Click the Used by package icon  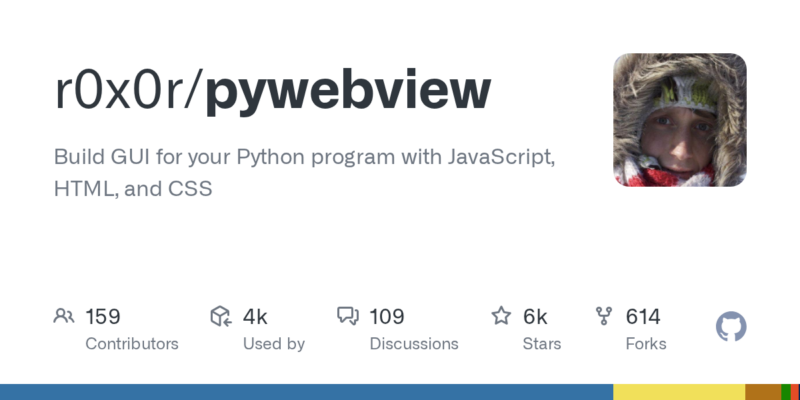tap(221, 316)
